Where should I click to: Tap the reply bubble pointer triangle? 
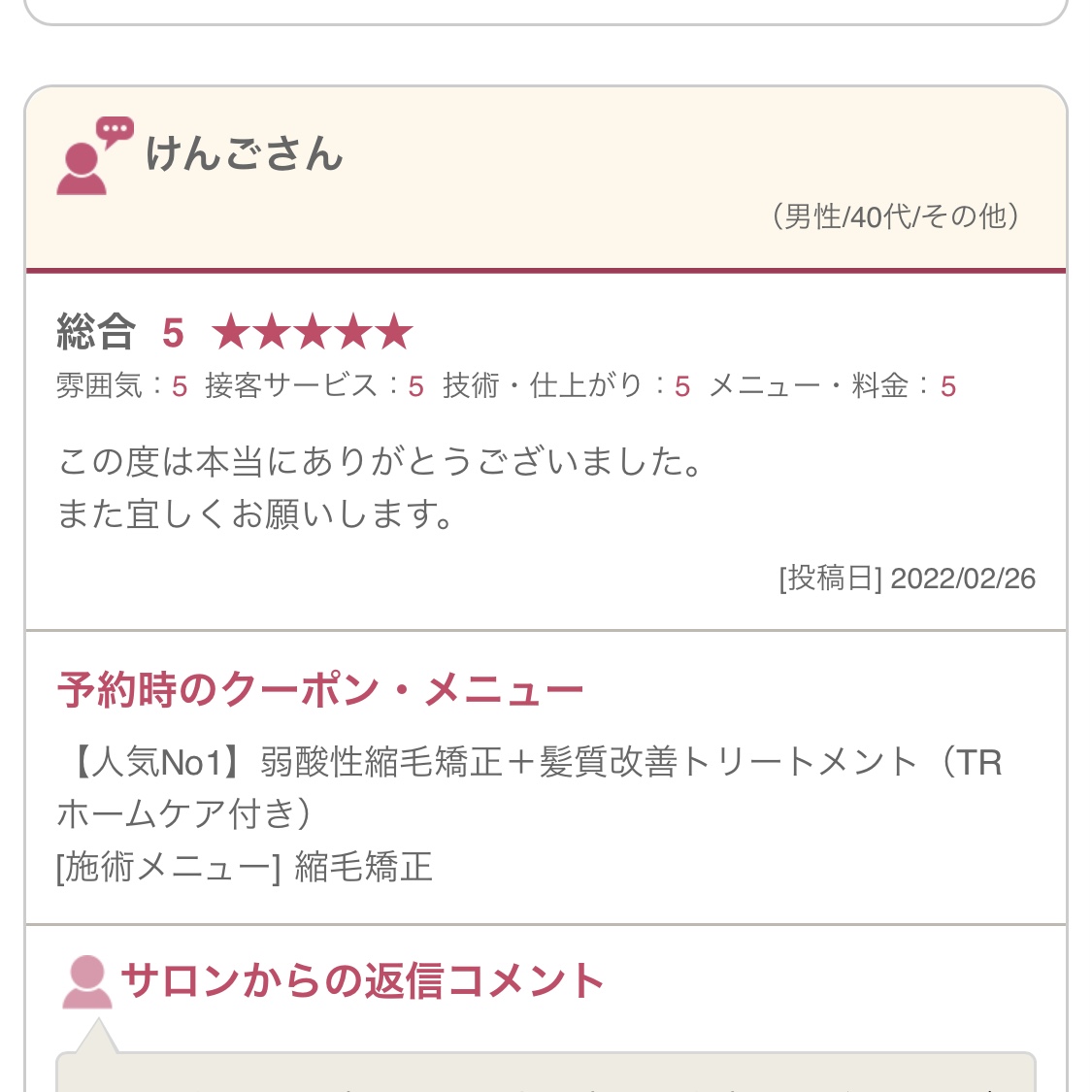(x=95, y=1039)
